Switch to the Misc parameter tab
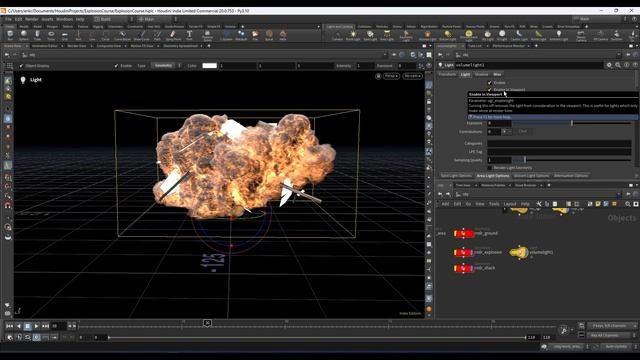 tap(497, 74)
